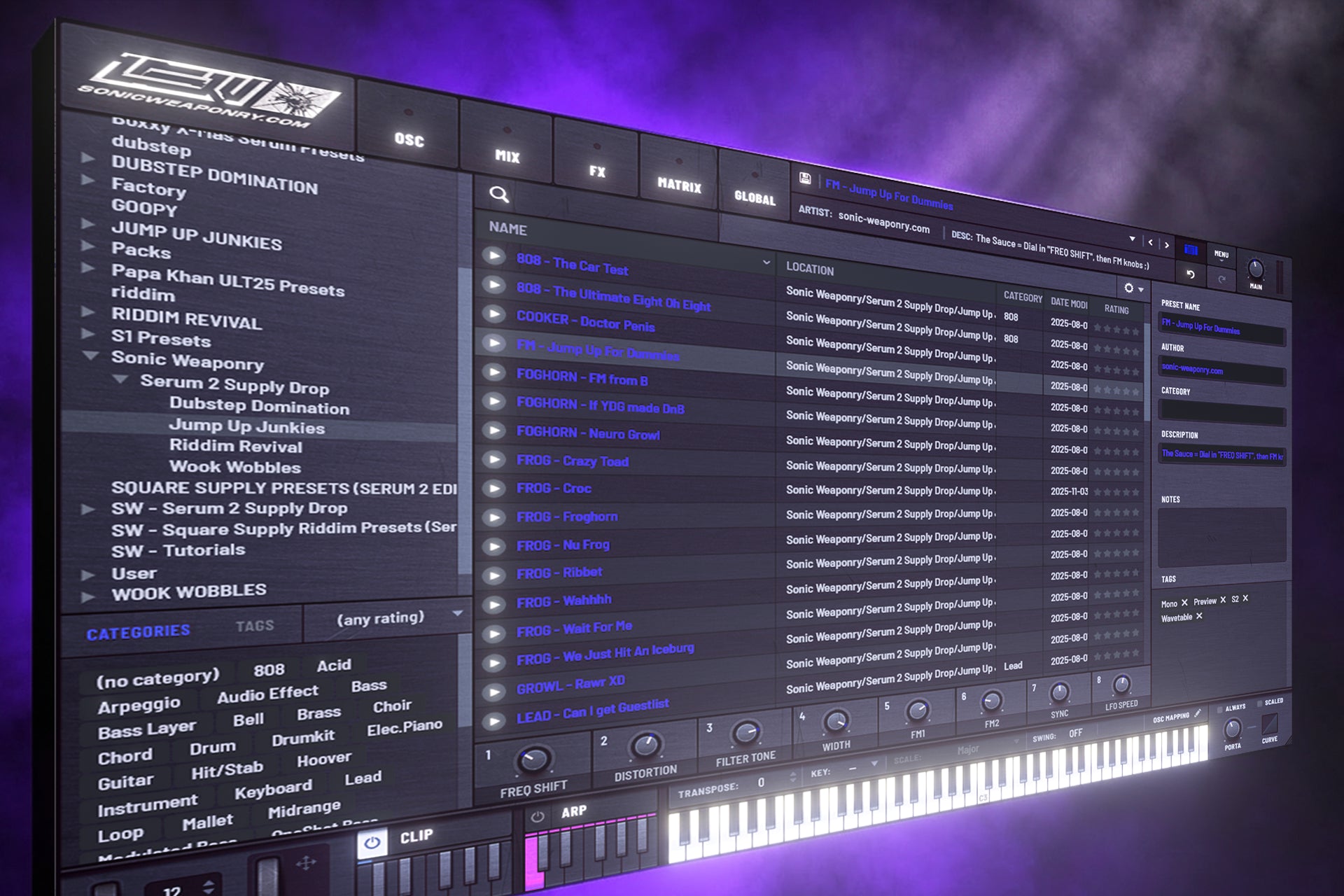Expand the SW - Serum 2 Supply Drop folder
This screenshot has height=896, width=1344.
click(88, 509)
